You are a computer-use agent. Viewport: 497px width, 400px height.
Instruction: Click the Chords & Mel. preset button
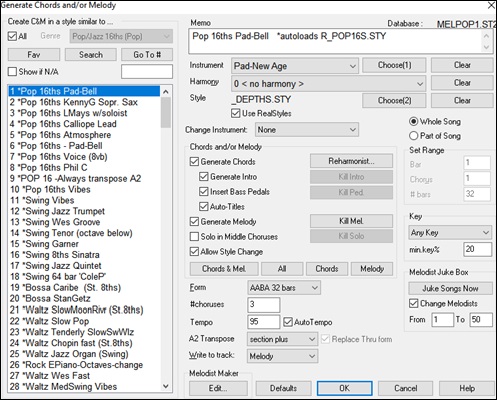click(224, 269)
